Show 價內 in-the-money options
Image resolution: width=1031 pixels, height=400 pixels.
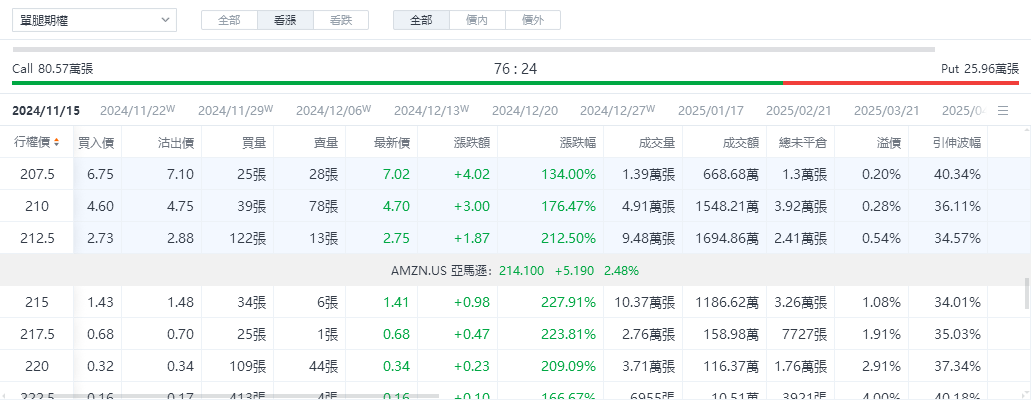point(477,20)
